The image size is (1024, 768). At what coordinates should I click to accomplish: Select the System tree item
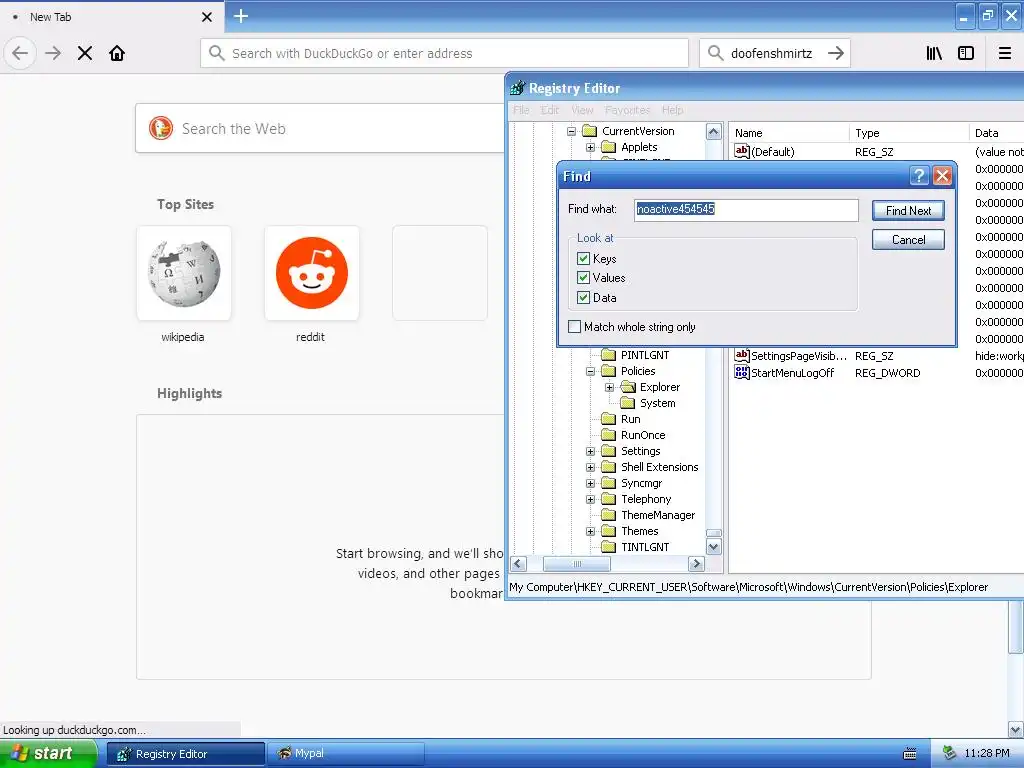[657, 403]
